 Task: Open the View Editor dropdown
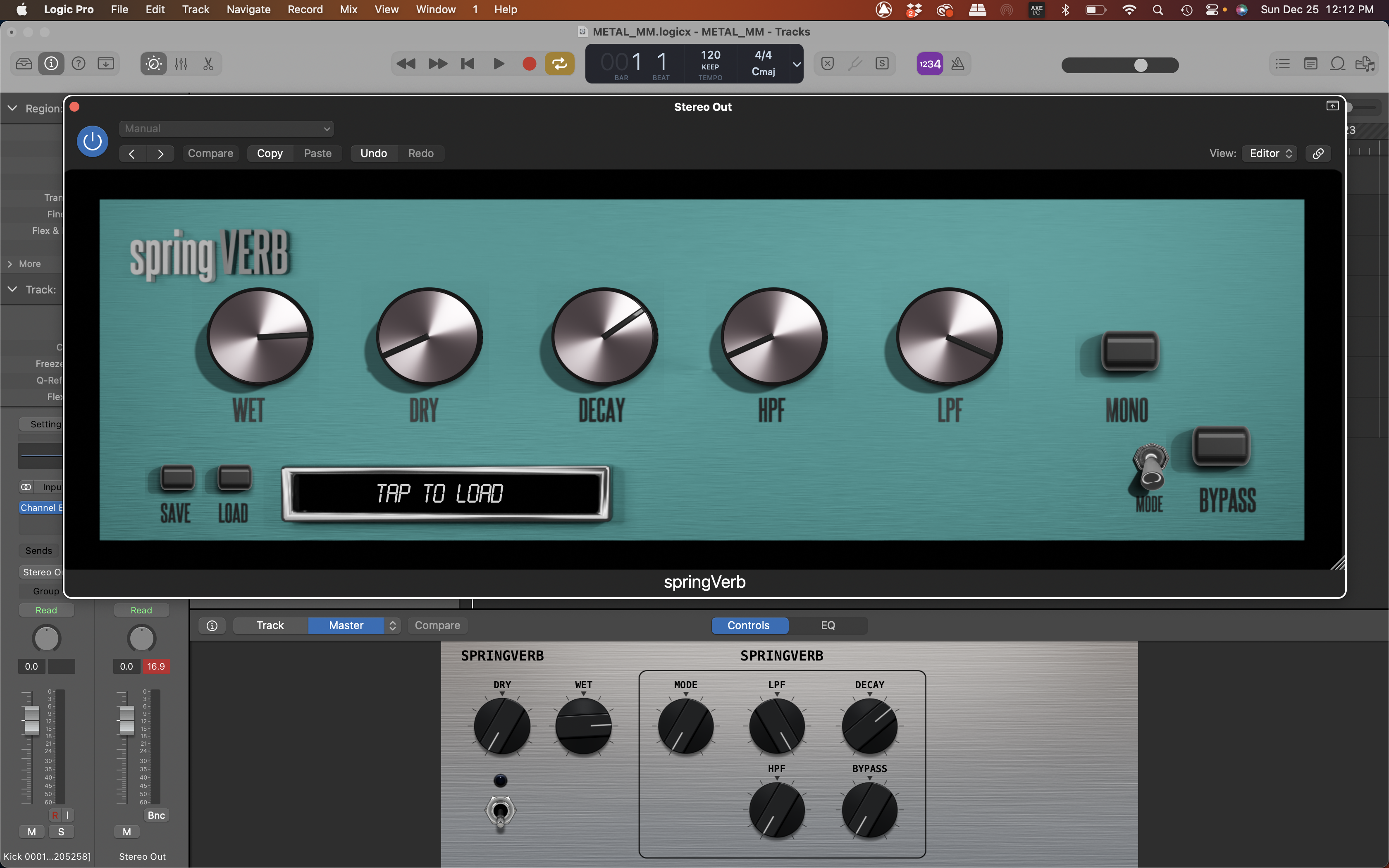tap(1270, 153)
